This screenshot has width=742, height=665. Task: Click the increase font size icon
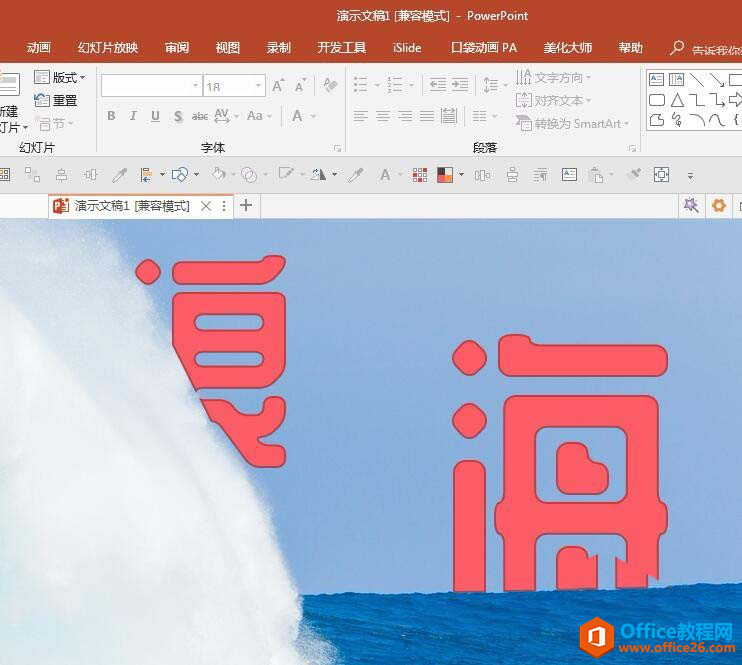[x=278, y=86]
